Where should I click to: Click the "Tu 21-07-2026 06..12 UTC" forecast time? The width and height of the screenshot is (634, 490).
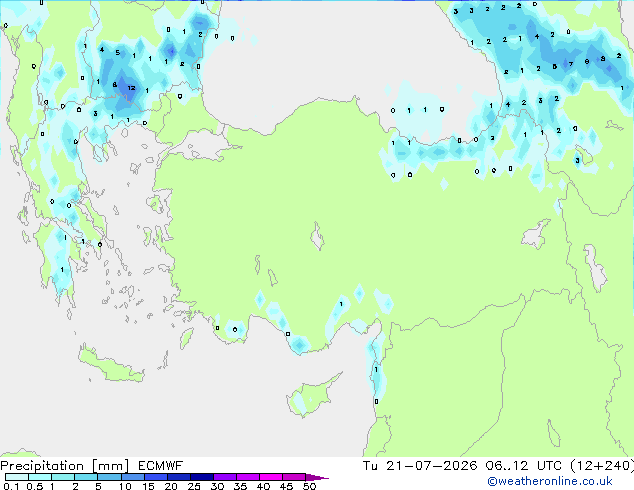pos(462,466)
